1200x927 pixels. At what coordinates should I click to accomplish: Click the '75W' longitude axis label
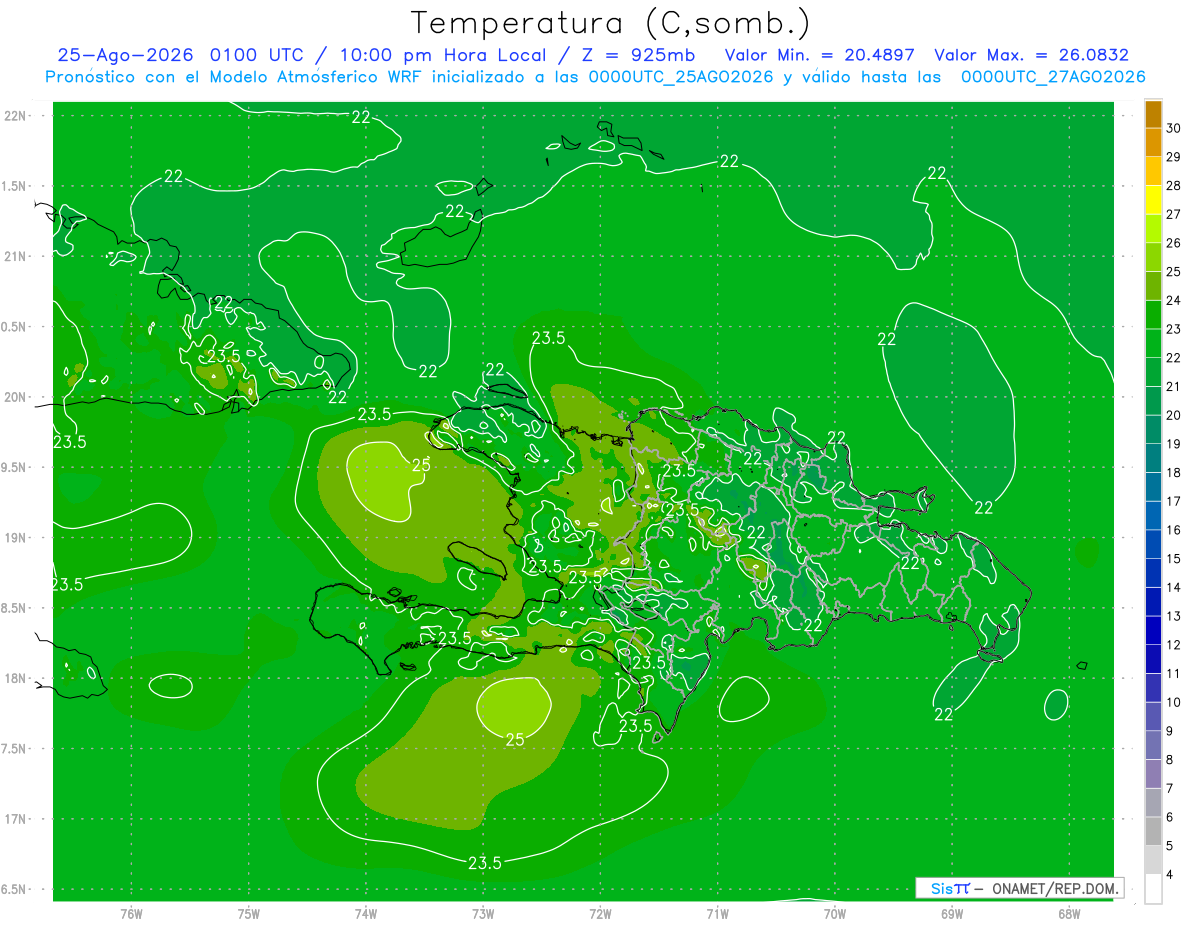pos(249,913)
